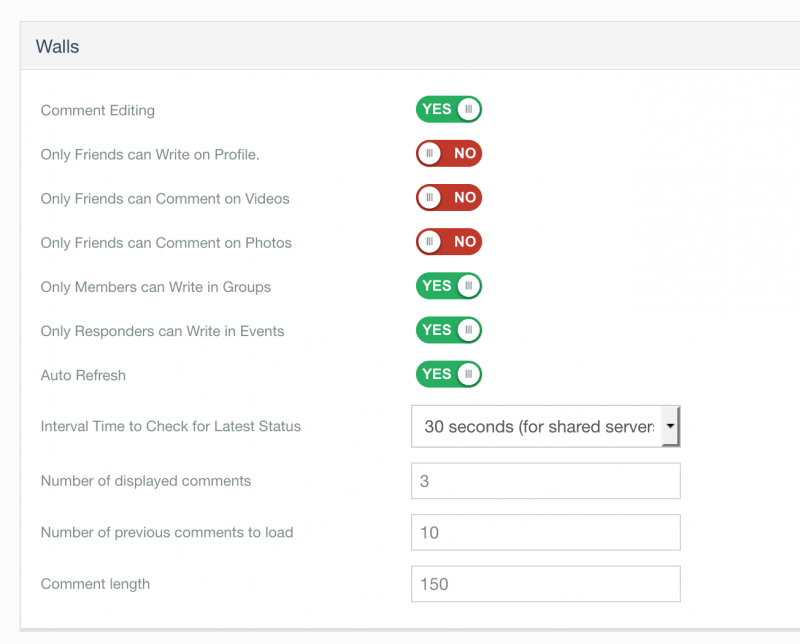Click the Only Members can Write in Groups label

156,287
